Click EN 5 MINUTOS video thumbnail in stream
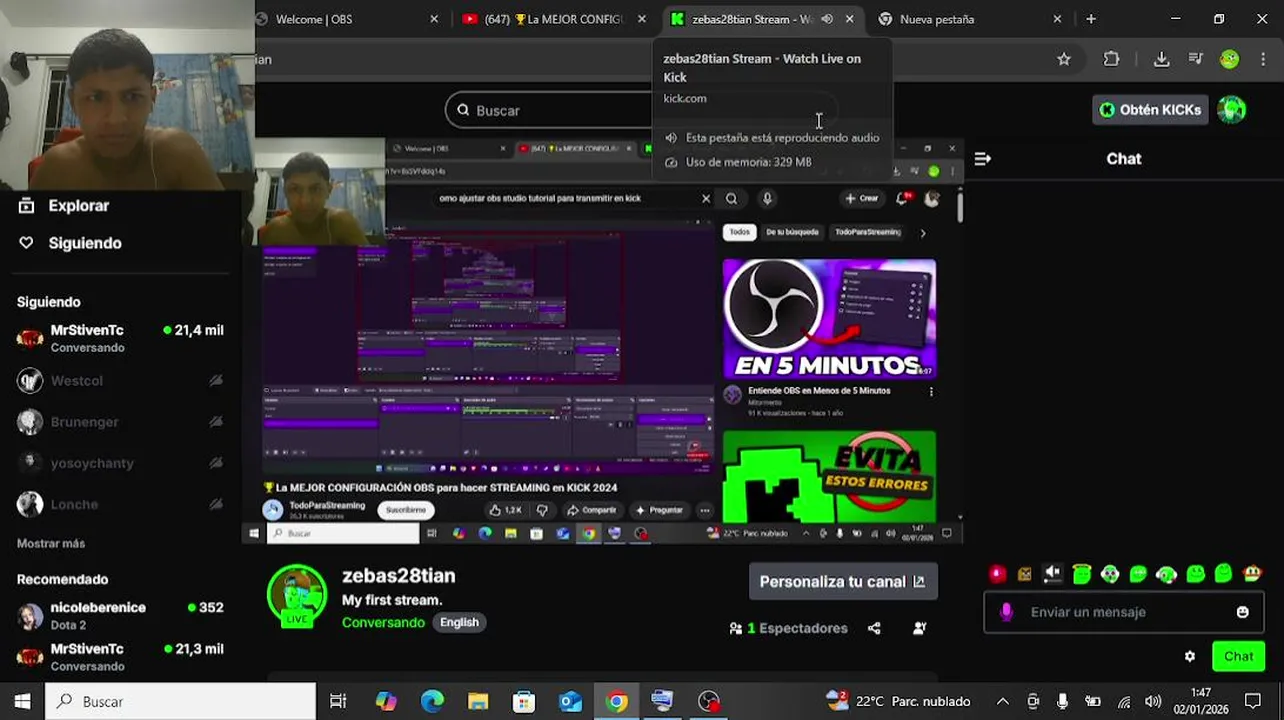The image size is (1284, 720). tap(829, 318)
